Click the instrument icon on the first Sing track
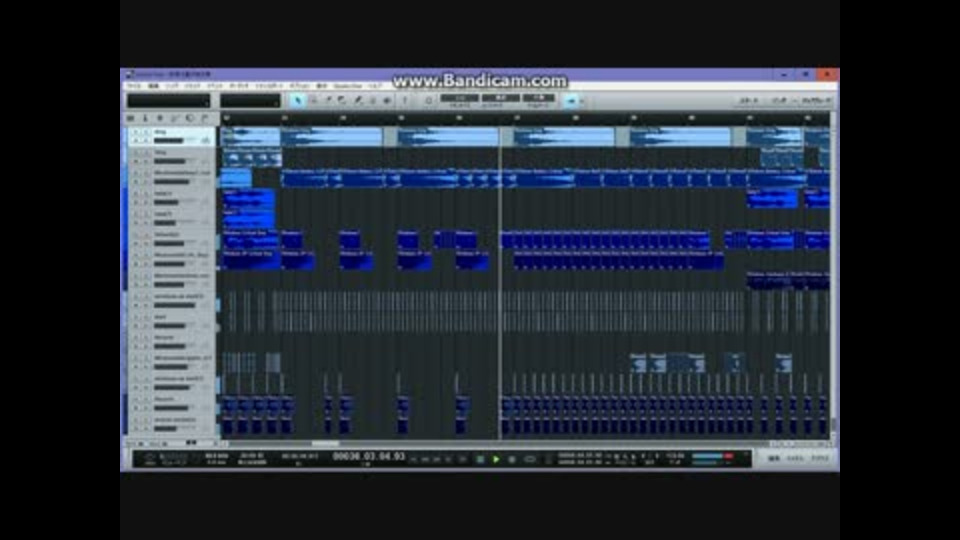The height and width of the screenshot is (540, 960). tap(206, 141)
